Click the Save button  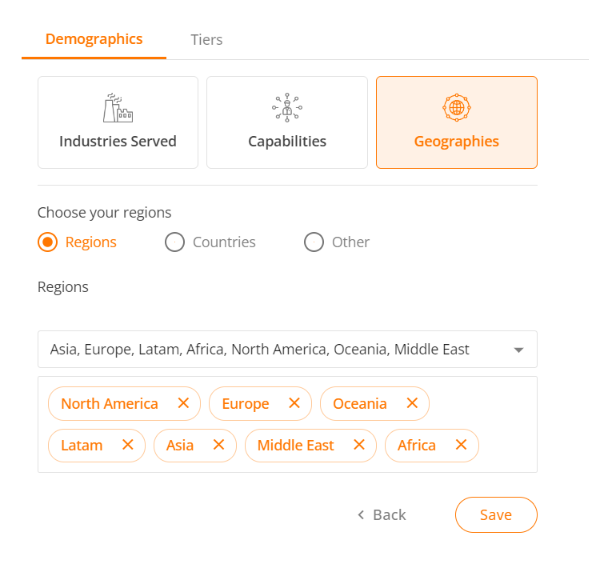496,515
